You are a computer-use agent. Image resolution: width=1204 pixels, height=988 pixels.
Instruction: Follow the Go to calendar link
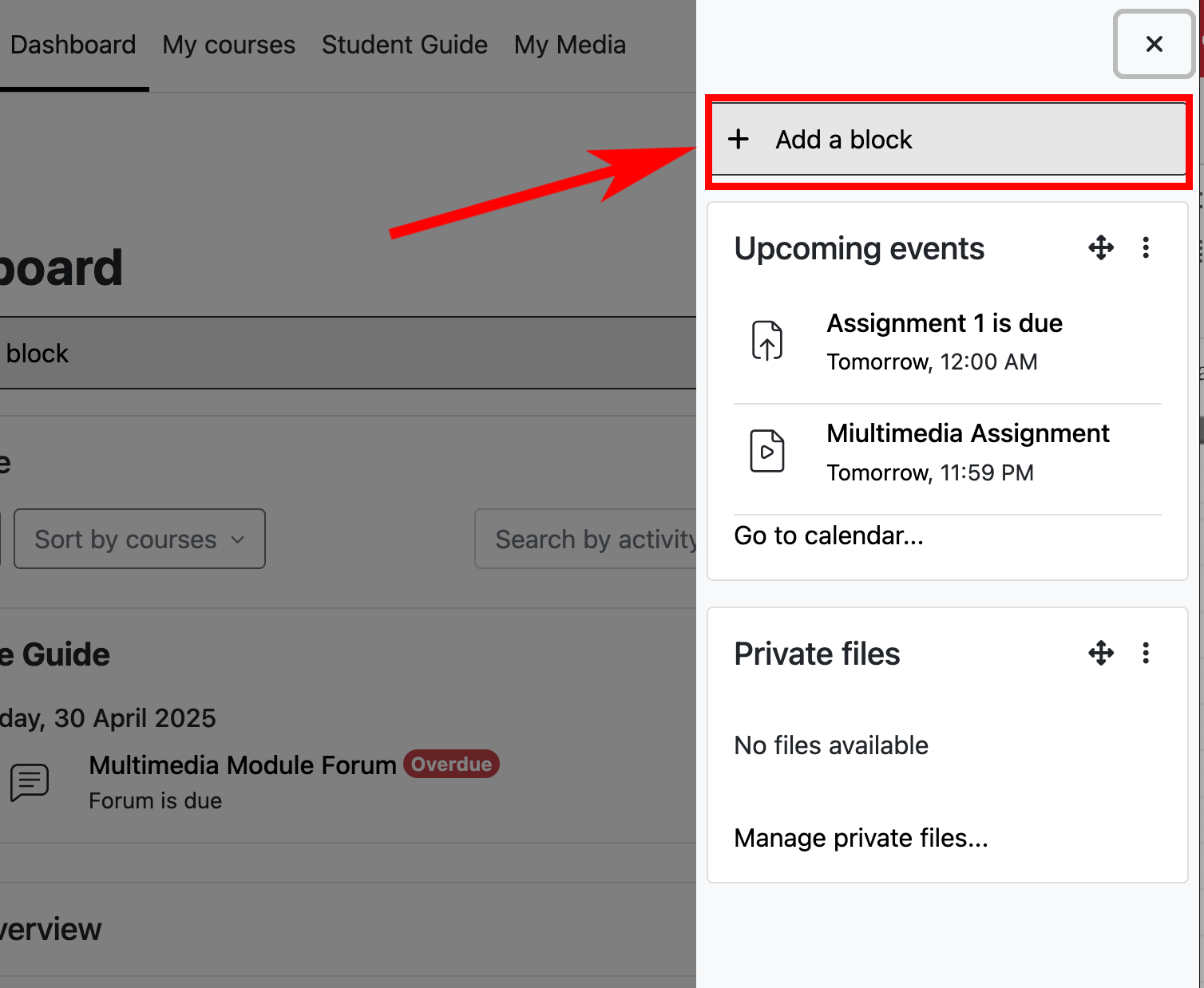pos(829,535)
